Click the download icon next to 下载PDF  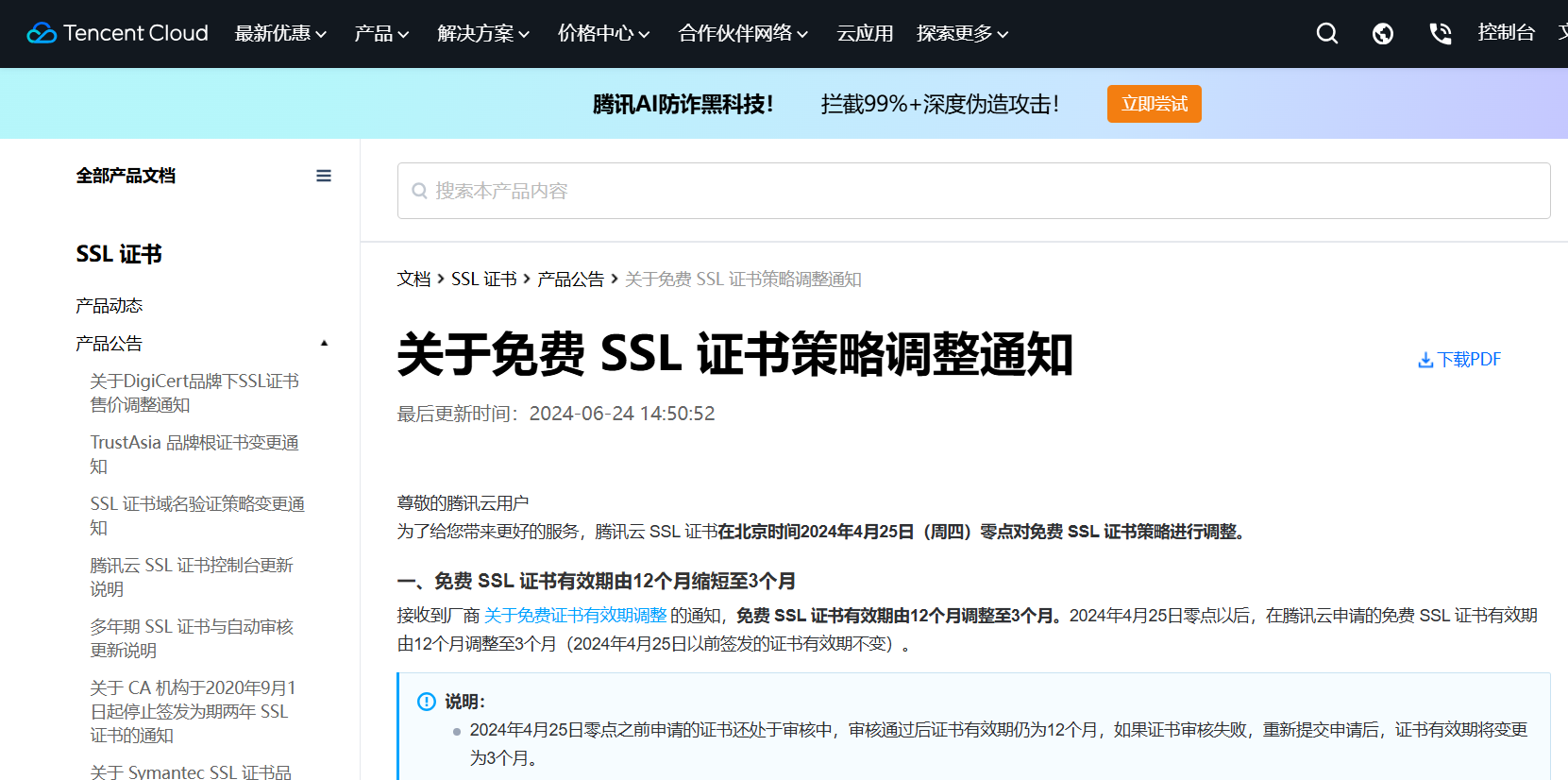coord(1425,360)
